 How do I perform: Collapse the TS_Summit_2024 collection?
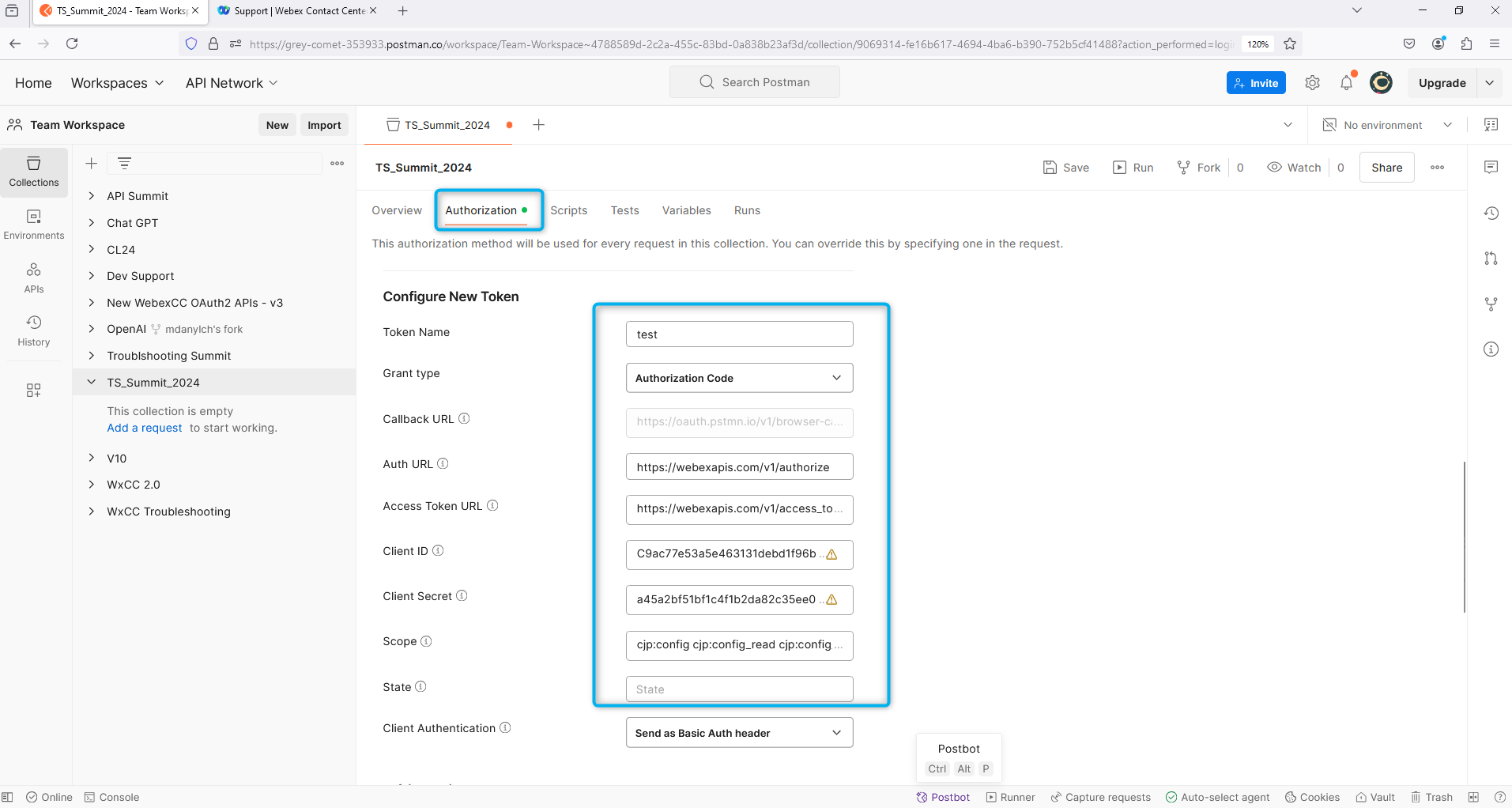point(92,382)
